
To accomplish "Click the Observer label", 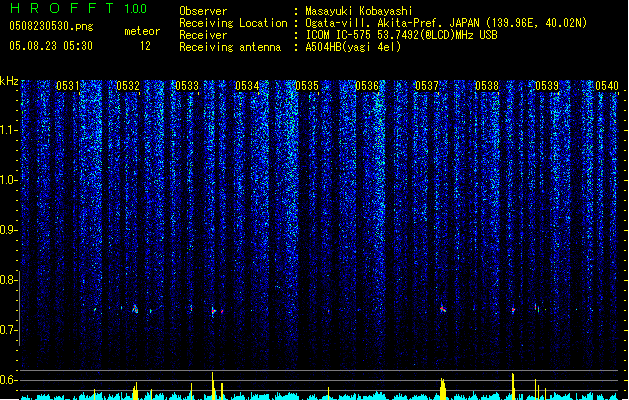I will pos(203,11).
